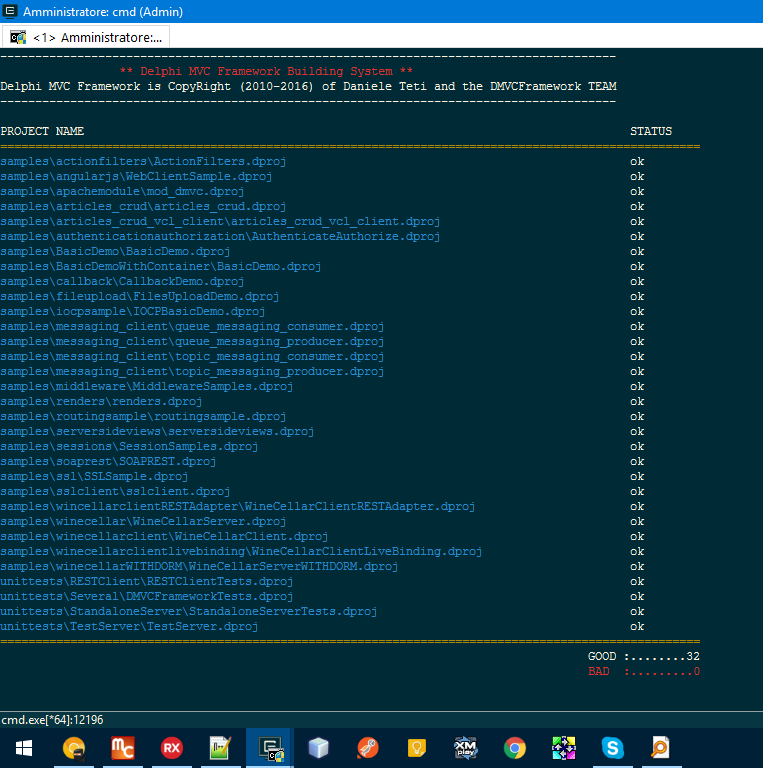Click the SessionSamples.dproj line
Screen dimensions: 763x768
(x=129, y=447)
